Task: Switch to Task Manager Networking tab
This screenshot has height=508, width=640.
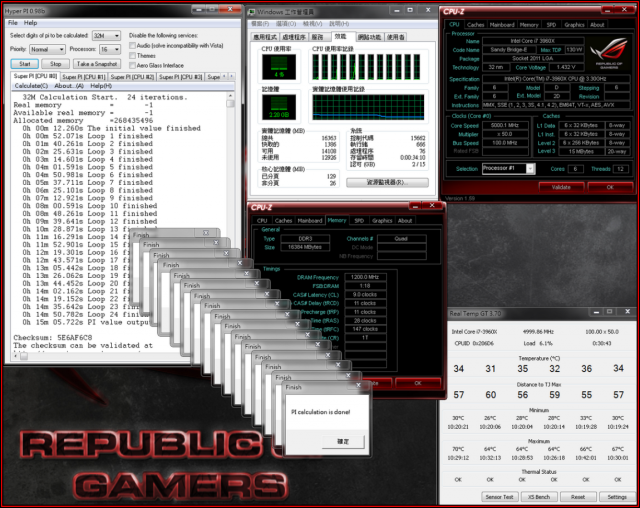Action: (370, 37)
